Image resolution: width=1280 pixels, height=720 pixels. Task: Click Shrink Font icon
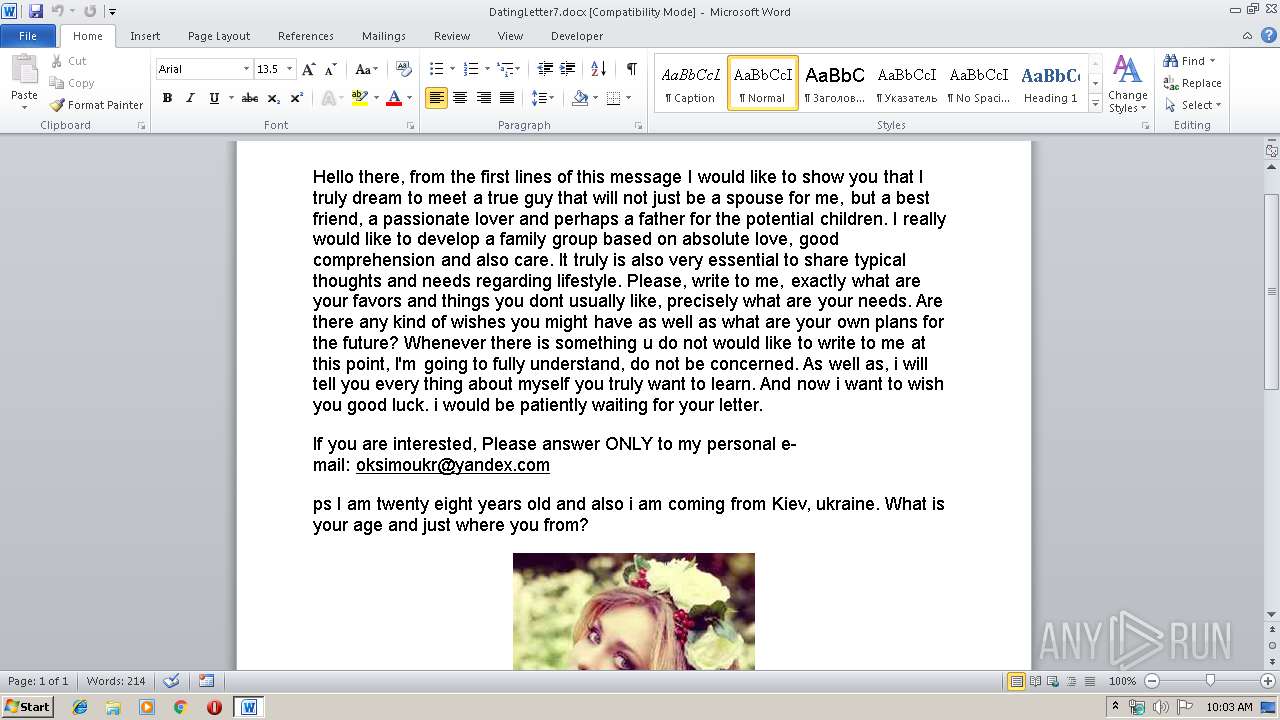331,69
